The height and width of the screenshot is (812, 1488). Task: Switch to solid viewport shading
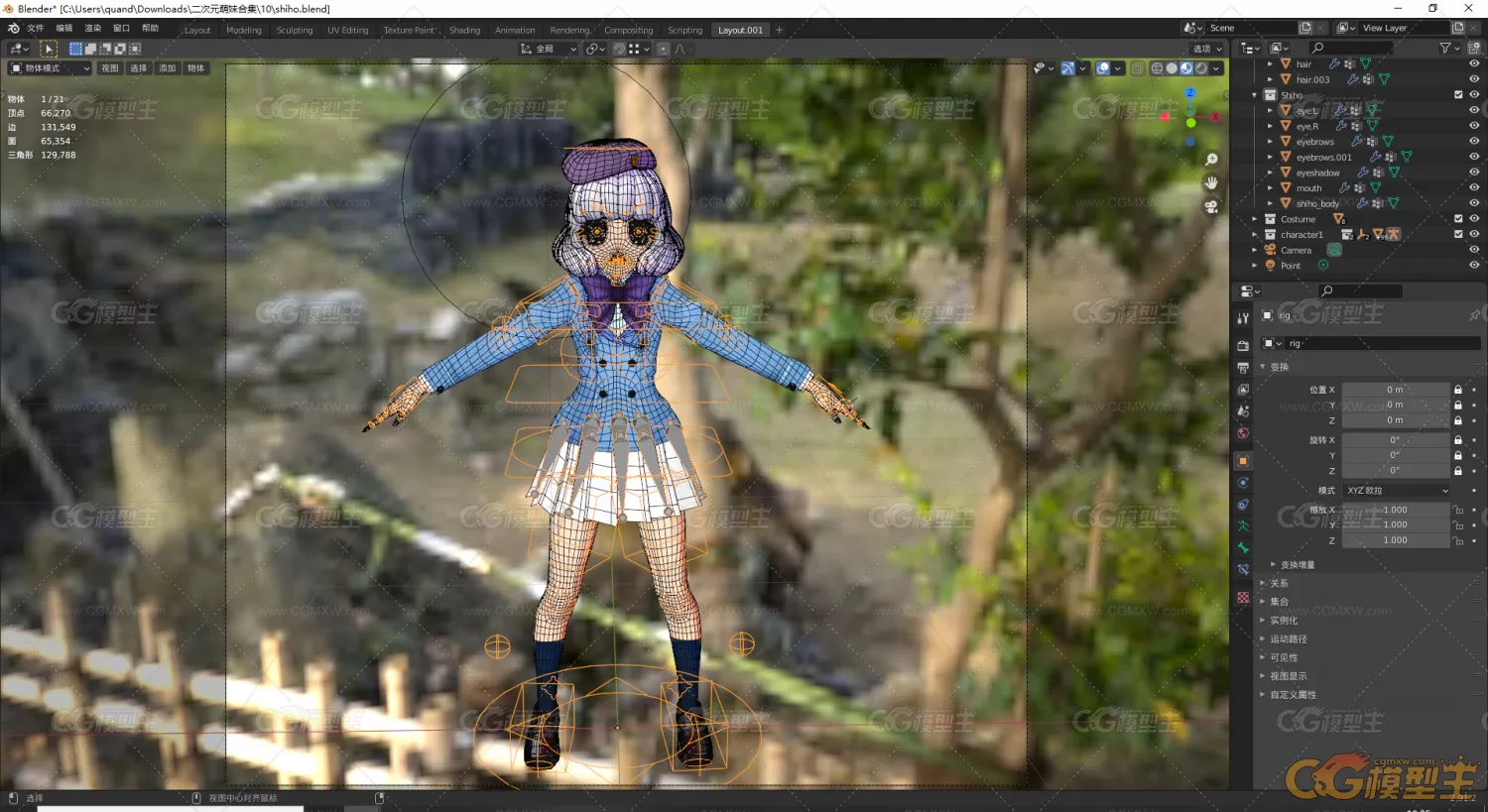1172,68
